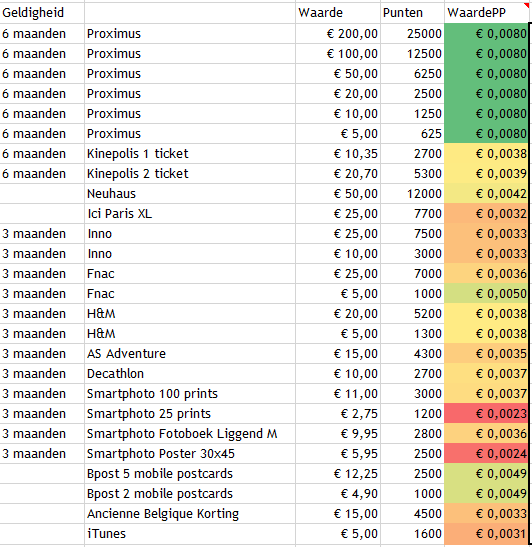Select the Proximus € 200,00 value cell
This screenshot has height=547, width=532.
point(338,33)
